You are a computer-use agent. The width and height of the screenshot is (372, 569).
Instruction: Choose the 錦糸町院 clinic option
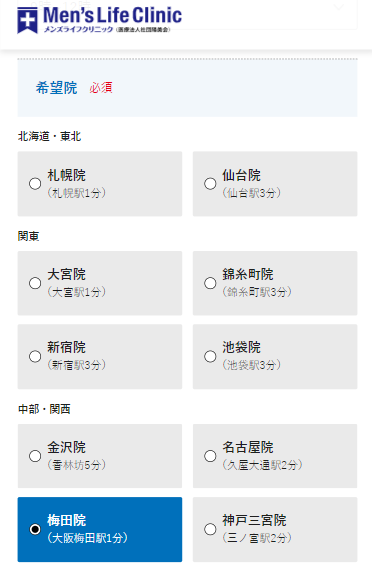[x=275, y=283]
